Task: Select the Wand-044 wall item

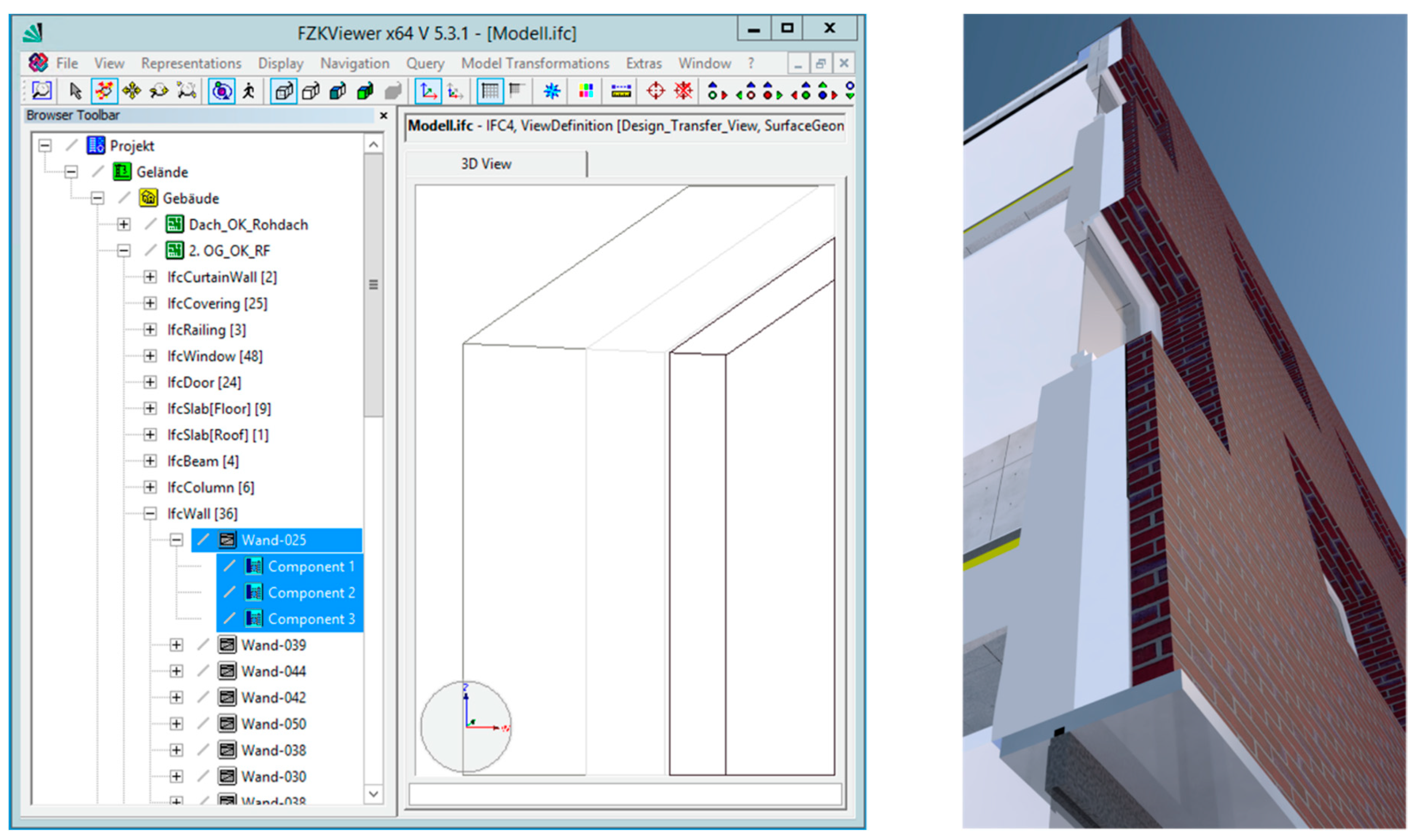Action: [274, 671]
